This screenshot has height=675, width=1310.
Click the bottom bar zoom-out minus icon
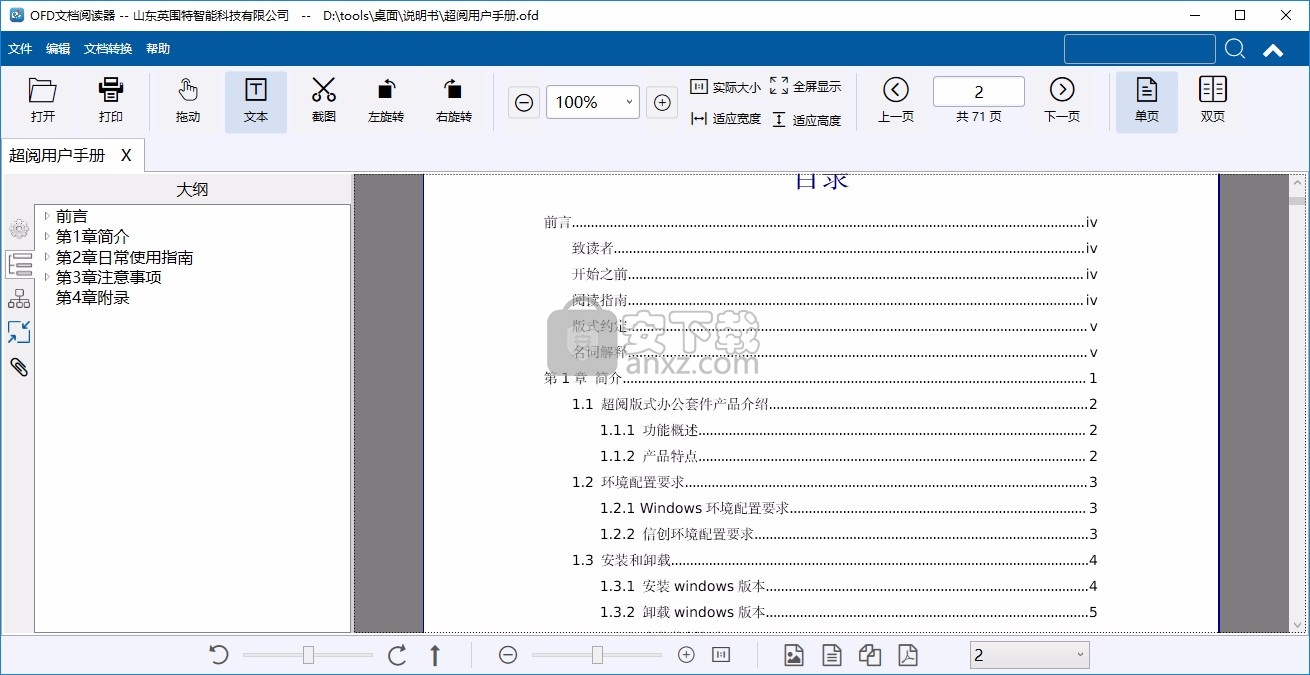508,655
